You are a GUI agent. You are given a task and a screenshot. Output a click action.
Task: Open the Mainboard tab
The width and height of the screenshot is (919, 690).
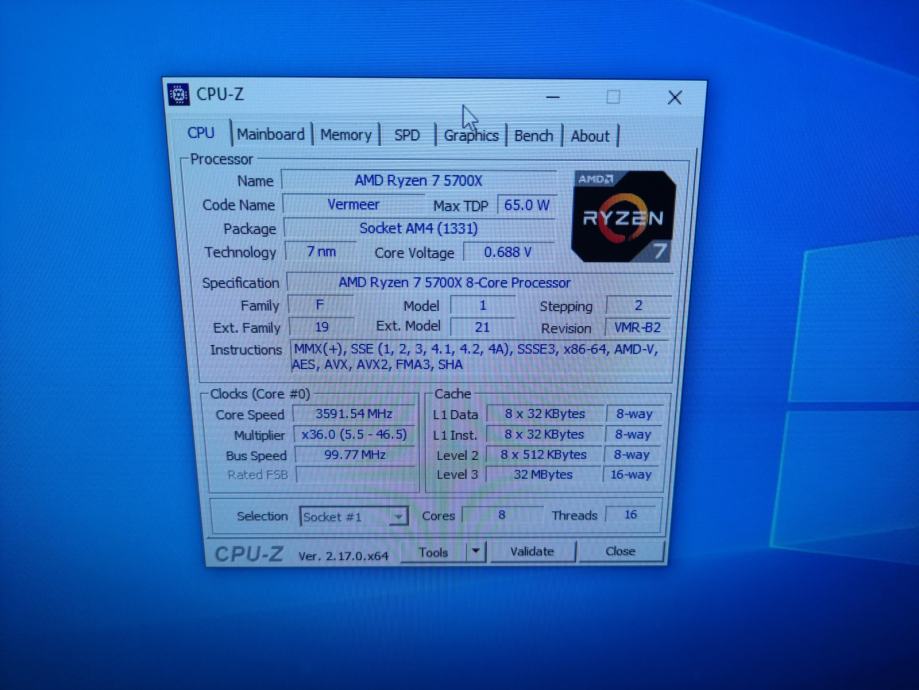[271, 135]
